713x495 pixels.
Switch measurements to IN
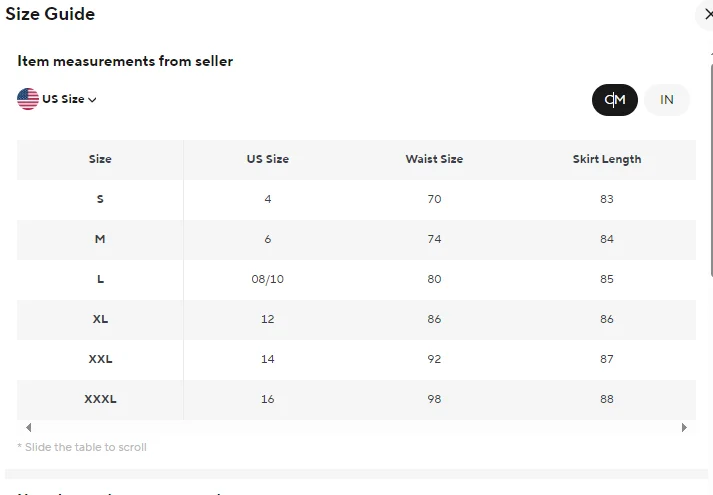tap(667, 100)
